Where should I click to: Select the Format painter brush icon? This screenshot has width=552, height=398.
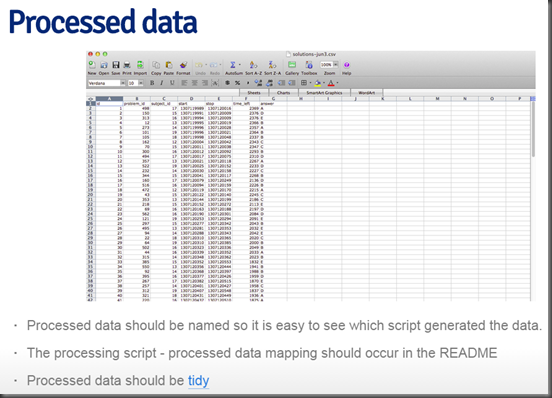(183, 65)
